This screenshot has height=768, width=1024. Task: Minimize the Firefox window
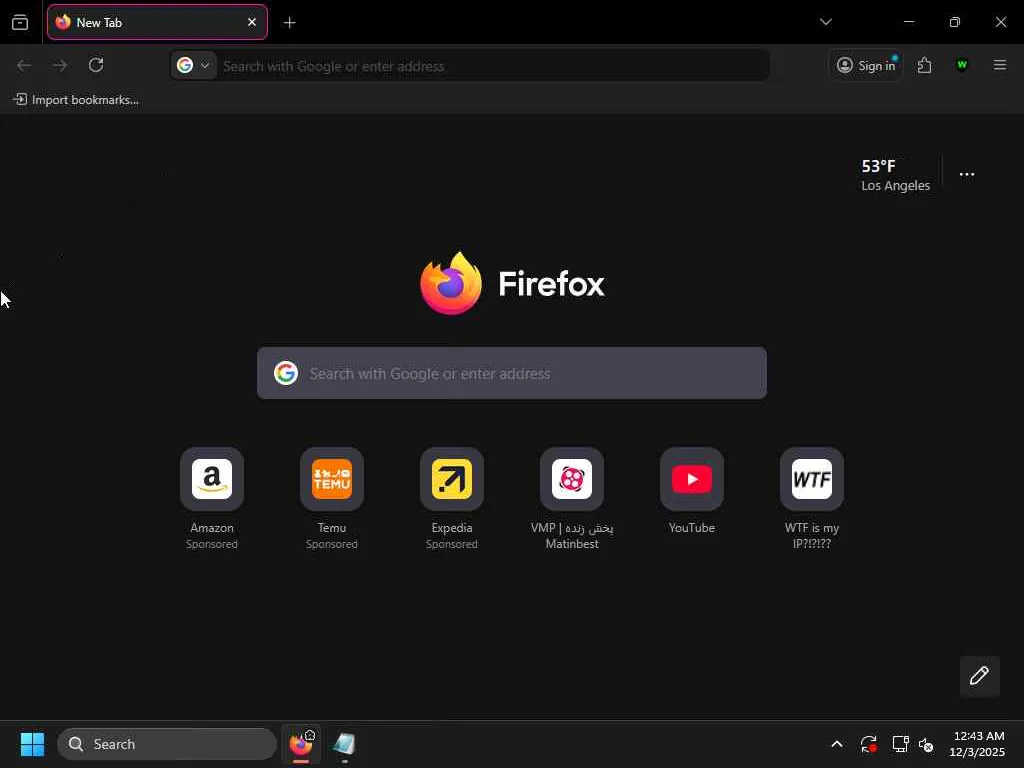(x=908, y=22)
